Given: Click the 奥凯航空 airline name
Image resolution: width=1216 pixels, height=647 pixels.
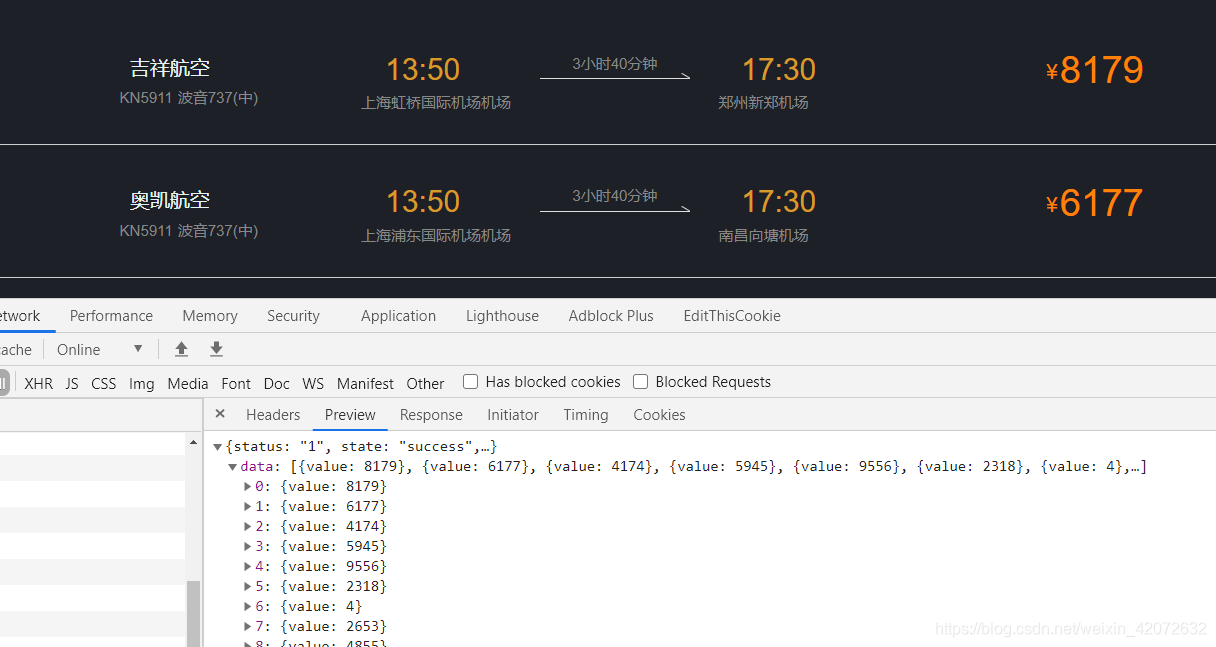Looking at the screenshot, I should 170,200.
